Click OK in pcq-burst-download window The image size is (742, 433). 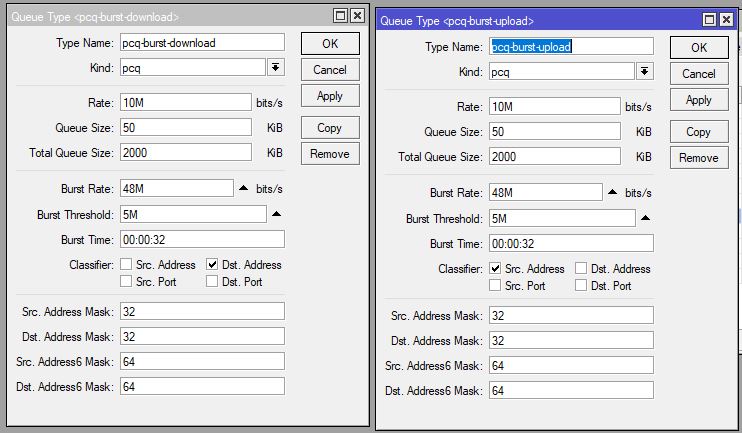coord(330,44)
